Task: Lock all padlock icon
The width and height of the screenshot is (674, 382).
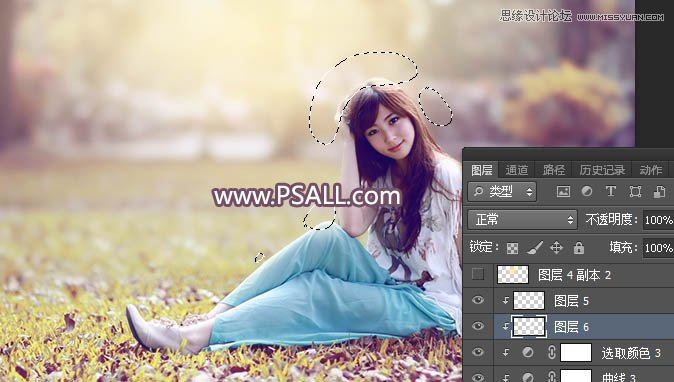Action: 579,248
